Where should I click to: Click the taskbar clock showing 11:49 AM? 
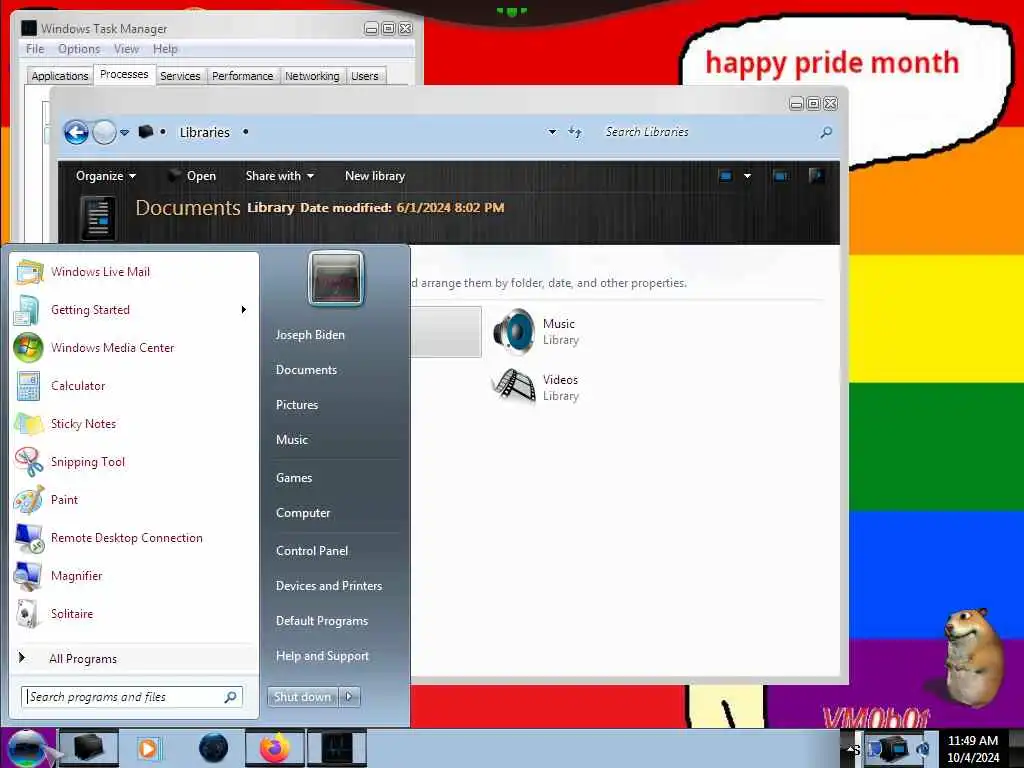point(973,748)
